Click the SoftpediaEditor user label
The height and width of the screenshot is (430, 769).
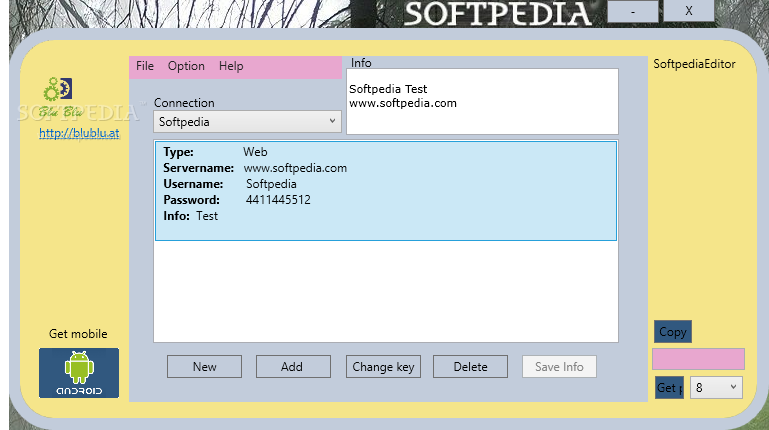pos(694,64)
